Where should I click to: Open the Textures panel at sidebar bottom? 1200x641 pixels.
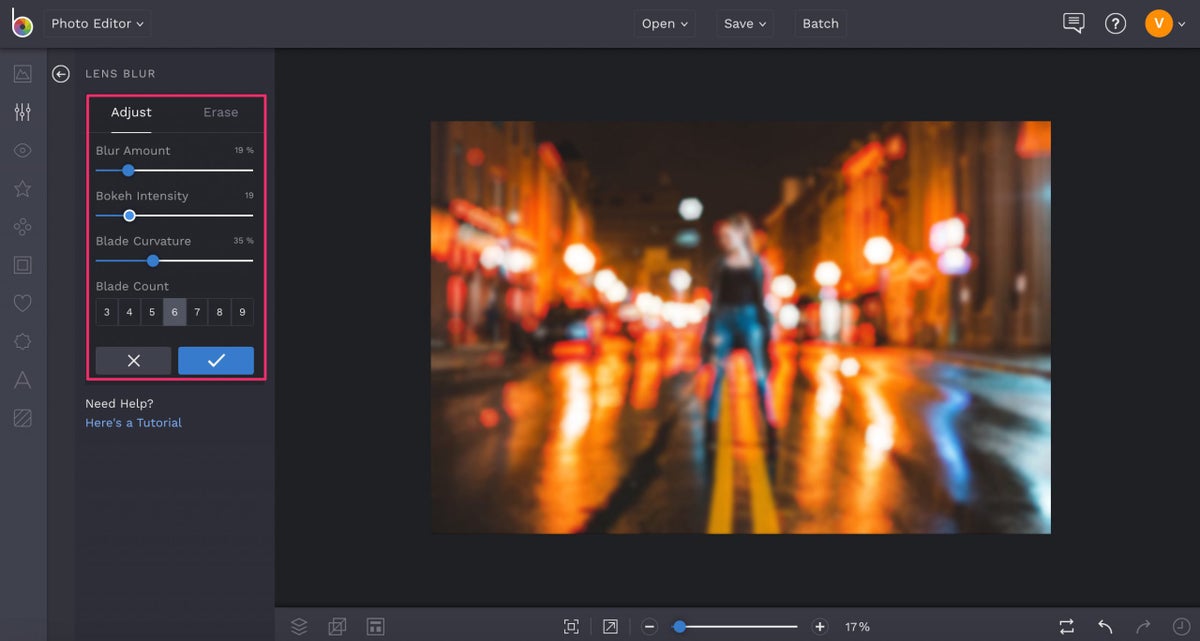point(21,417)
